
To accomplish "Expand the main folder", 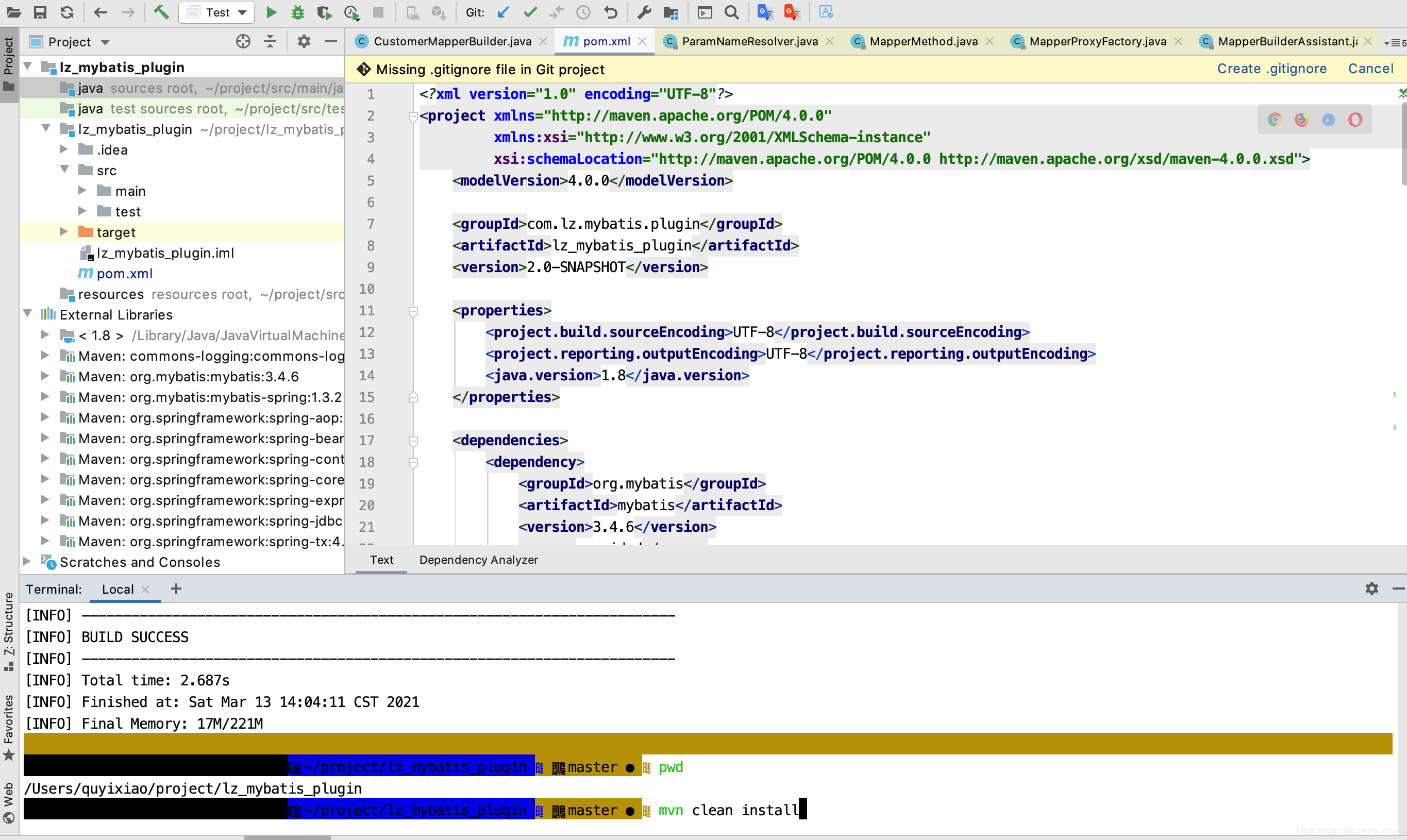I will [82, 191].
